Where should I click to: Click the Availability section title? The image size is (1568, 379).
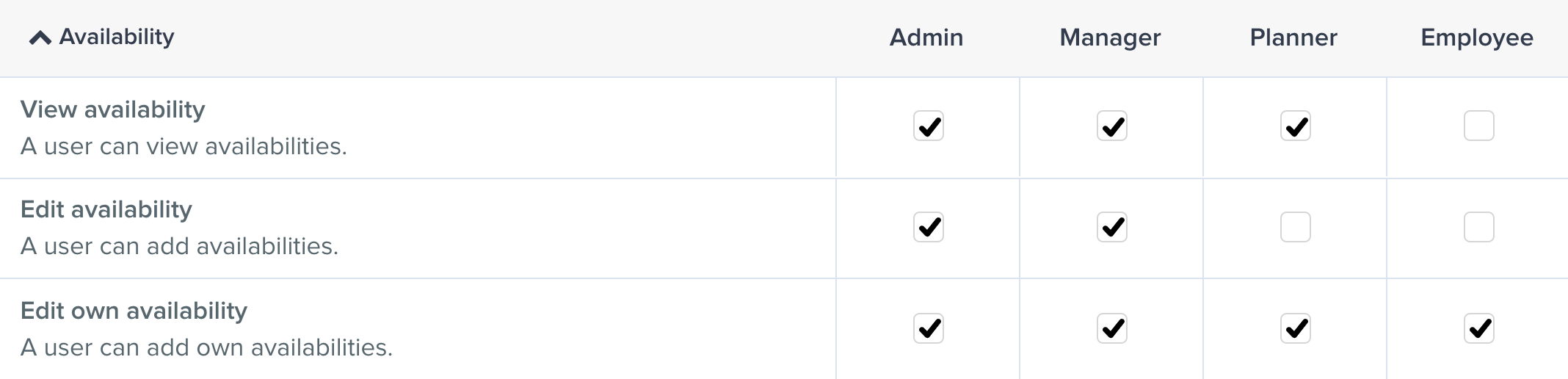pos(117,37)
